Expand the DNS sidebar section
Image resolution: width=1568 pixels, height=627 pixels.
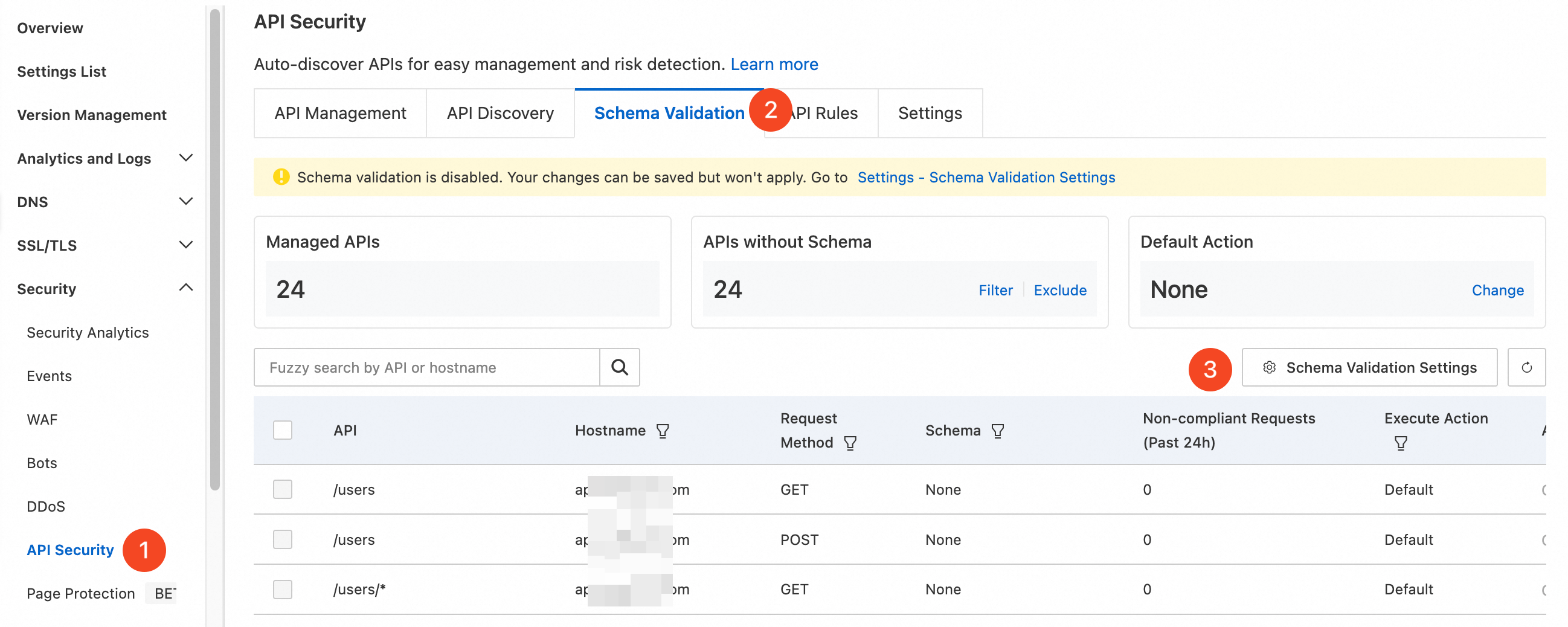(185, 202)
